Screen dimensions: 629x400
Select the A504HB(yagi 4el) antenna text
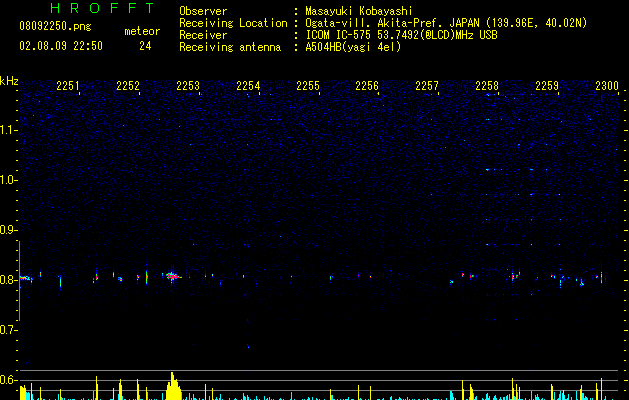point(353,47)
